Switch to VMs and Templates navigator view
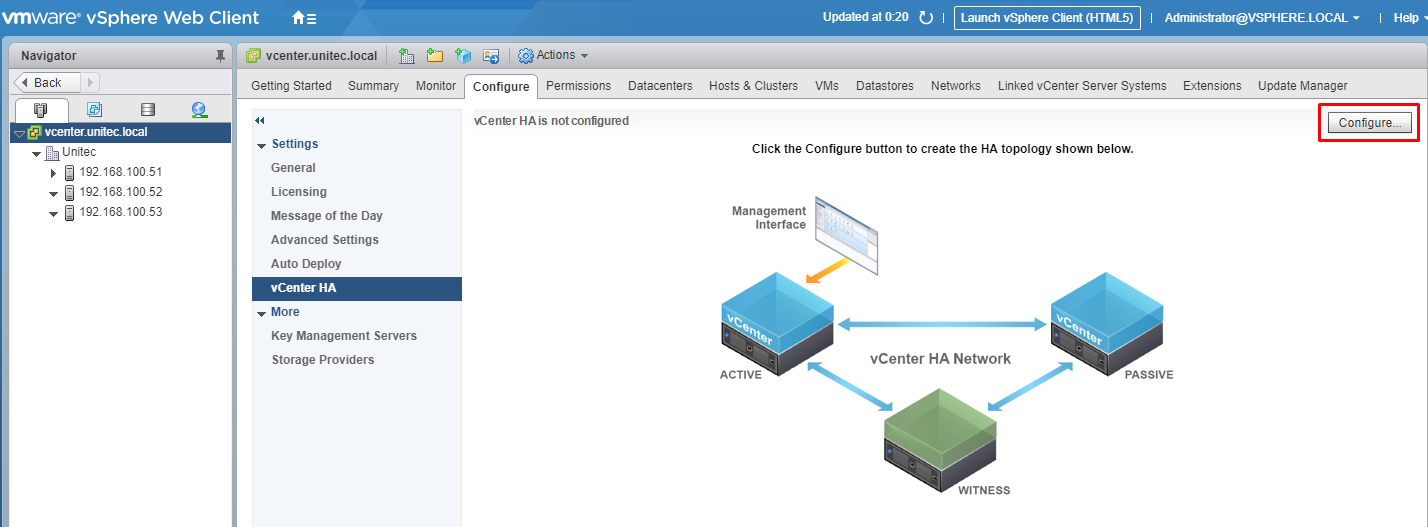 94,110
